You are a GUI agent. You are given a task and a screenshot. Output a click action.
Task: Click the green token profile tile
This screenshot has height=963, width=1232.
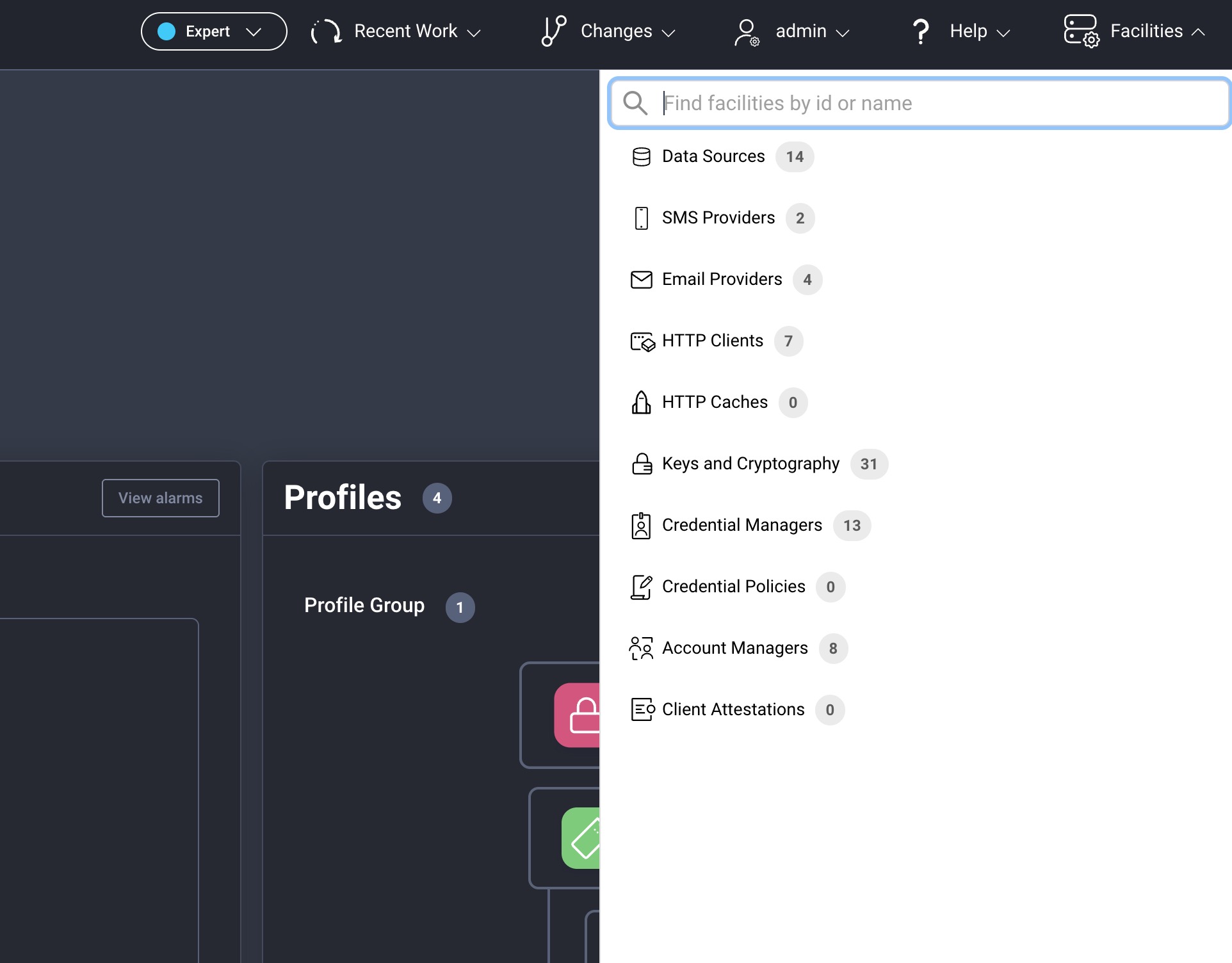(581, 838)
